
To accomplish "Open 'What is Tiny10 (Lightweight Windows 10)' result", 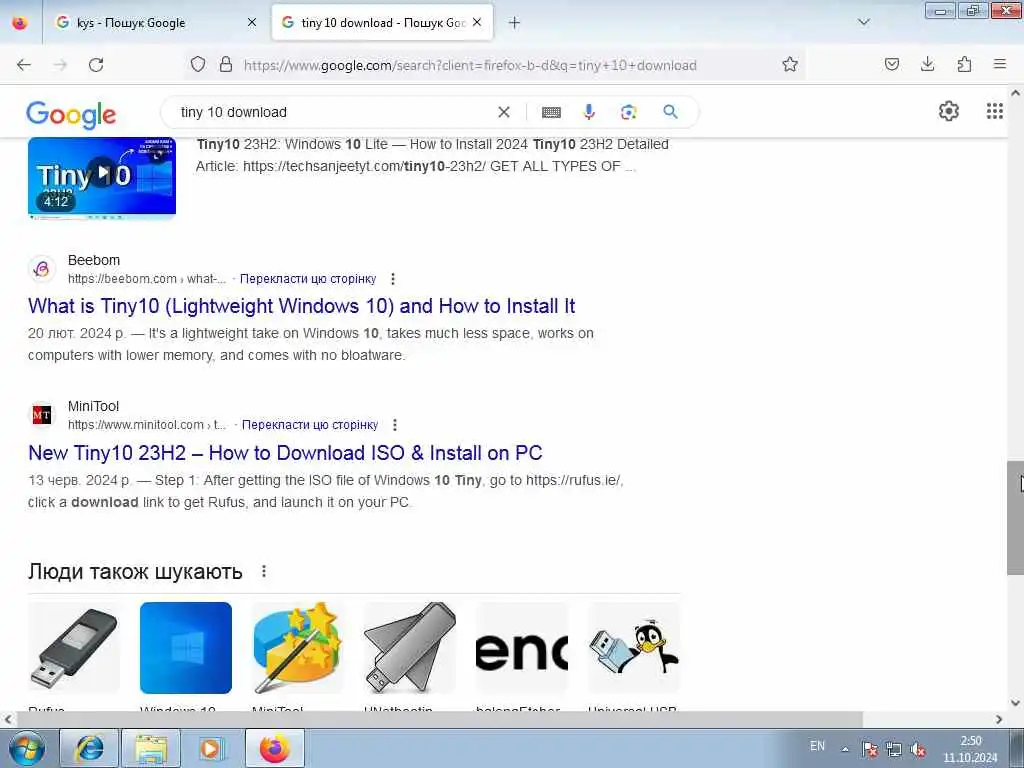I will pyautogui.click(x=301, y=306).
